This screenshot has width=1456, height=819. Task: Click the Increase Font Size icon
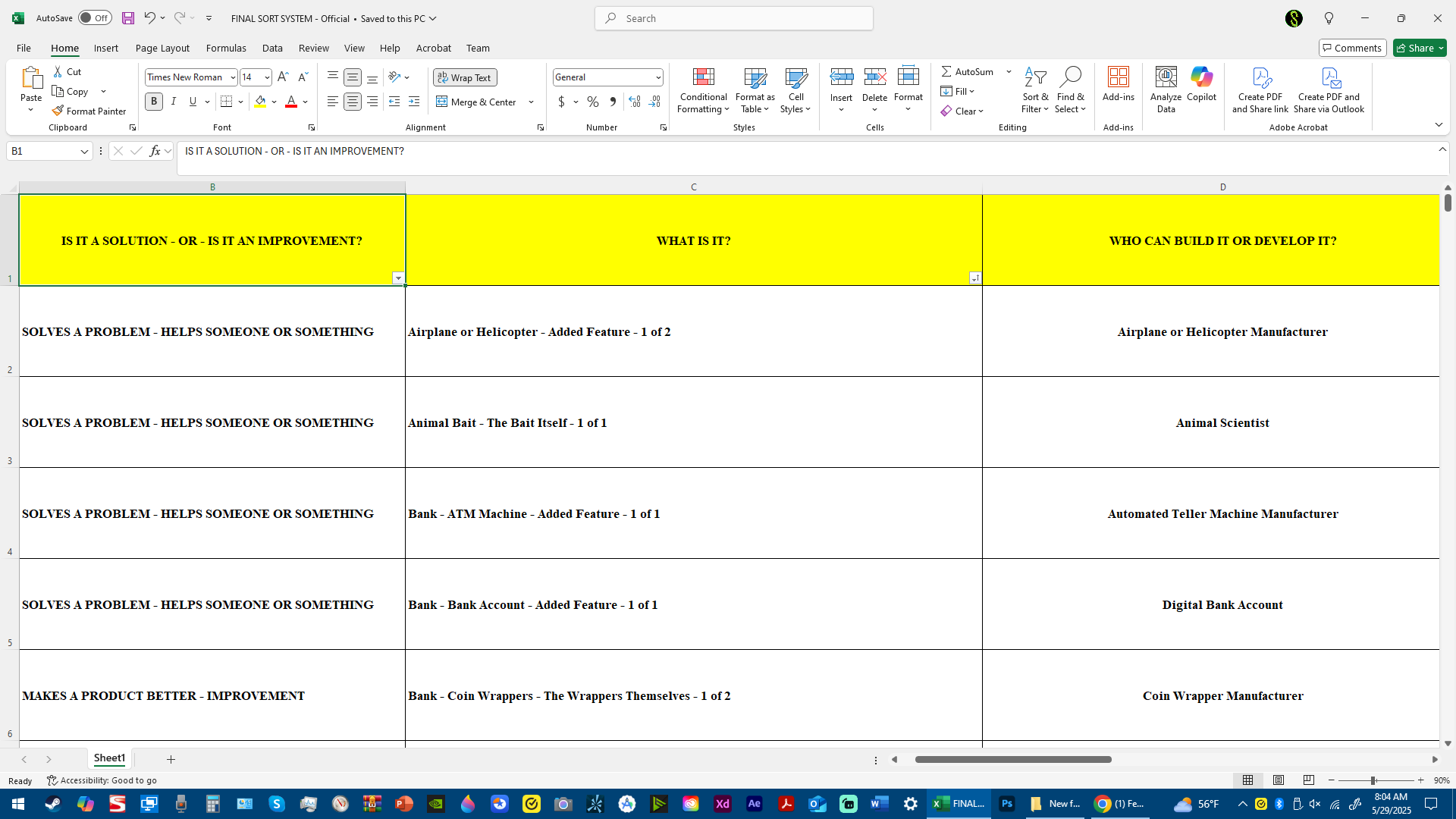[x=283, y=77]
